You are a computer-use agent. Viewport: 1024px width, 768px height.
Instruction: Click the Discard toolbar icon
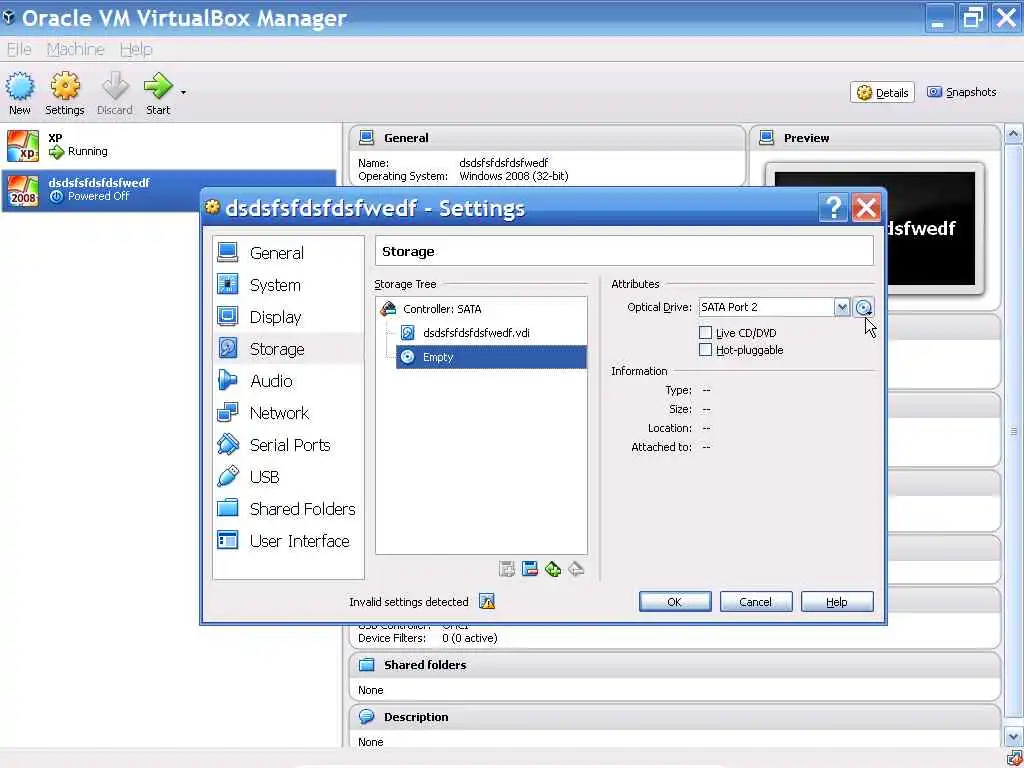[115, 93]
